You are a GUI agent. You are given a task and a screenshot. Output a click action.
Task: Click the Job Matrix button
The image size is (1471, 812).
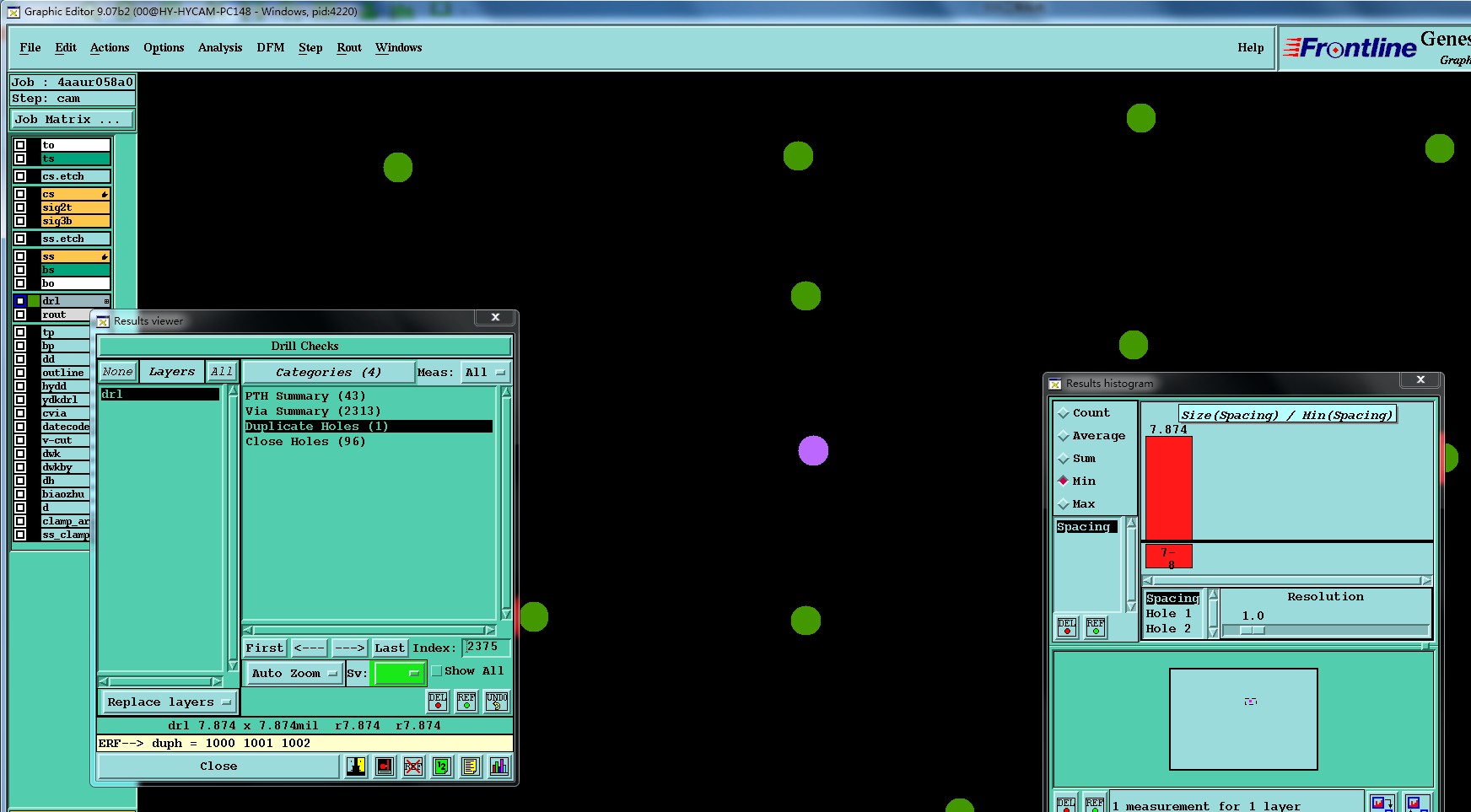pyautogui.click(x=72, y=119)
